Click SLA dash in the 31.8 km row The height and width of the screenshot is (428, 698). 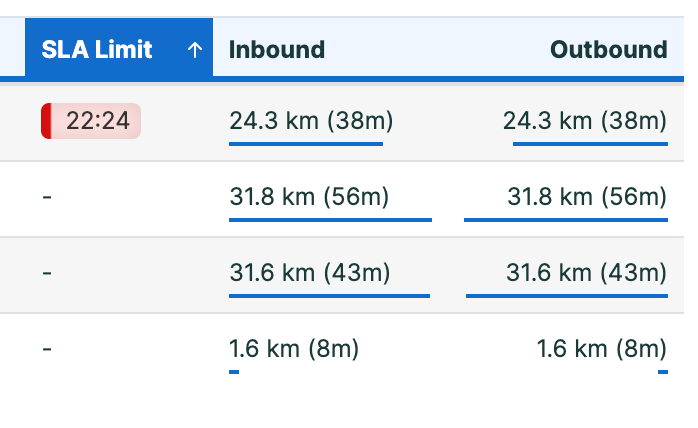coord(47,196)
